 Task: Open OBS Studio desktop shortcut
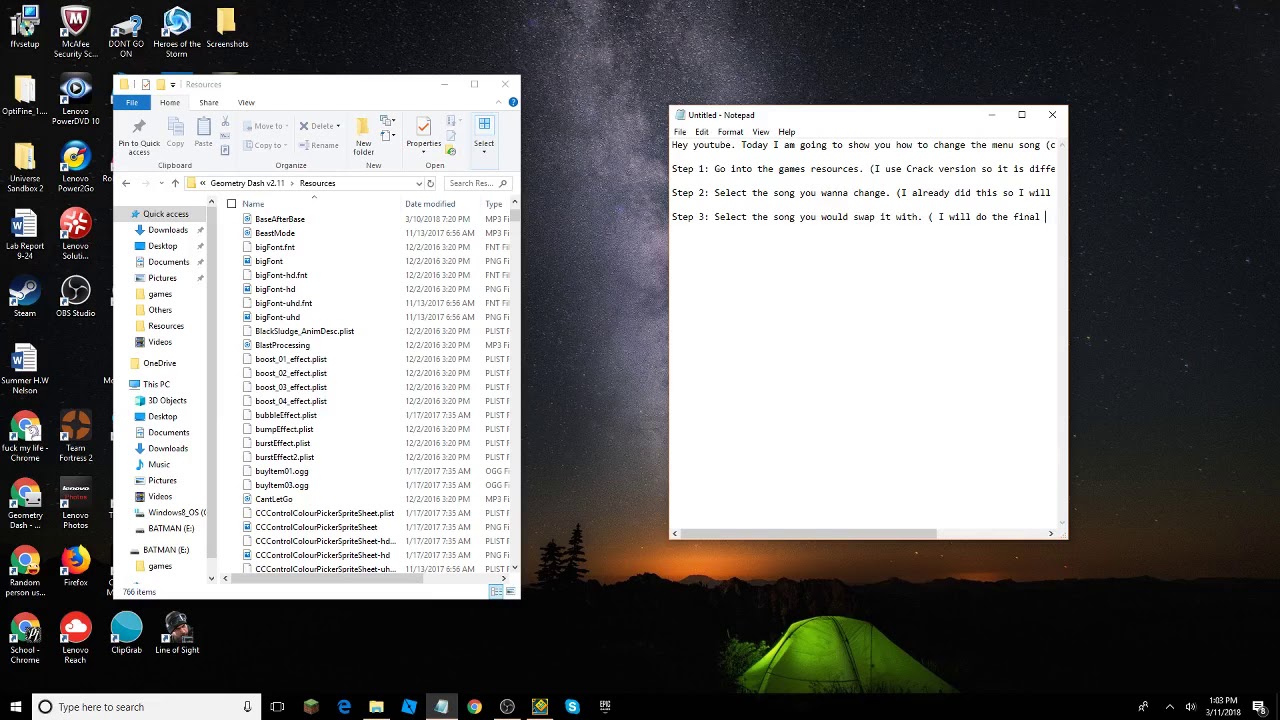[x=76, y=296]
